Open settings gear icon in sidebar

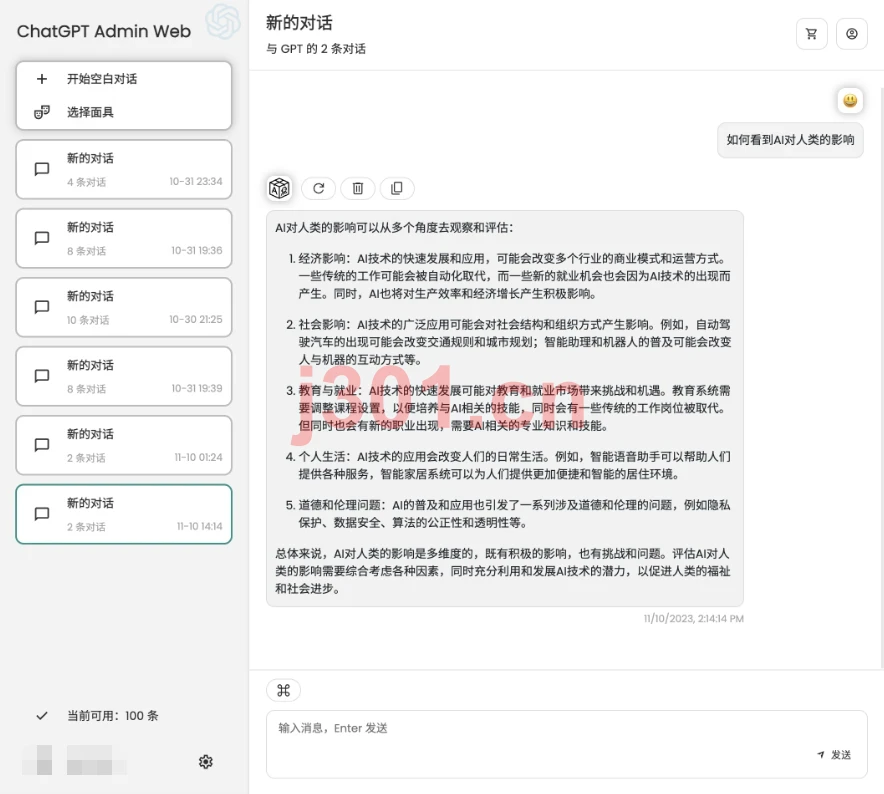pyautogui.click(x=206, y=762)
